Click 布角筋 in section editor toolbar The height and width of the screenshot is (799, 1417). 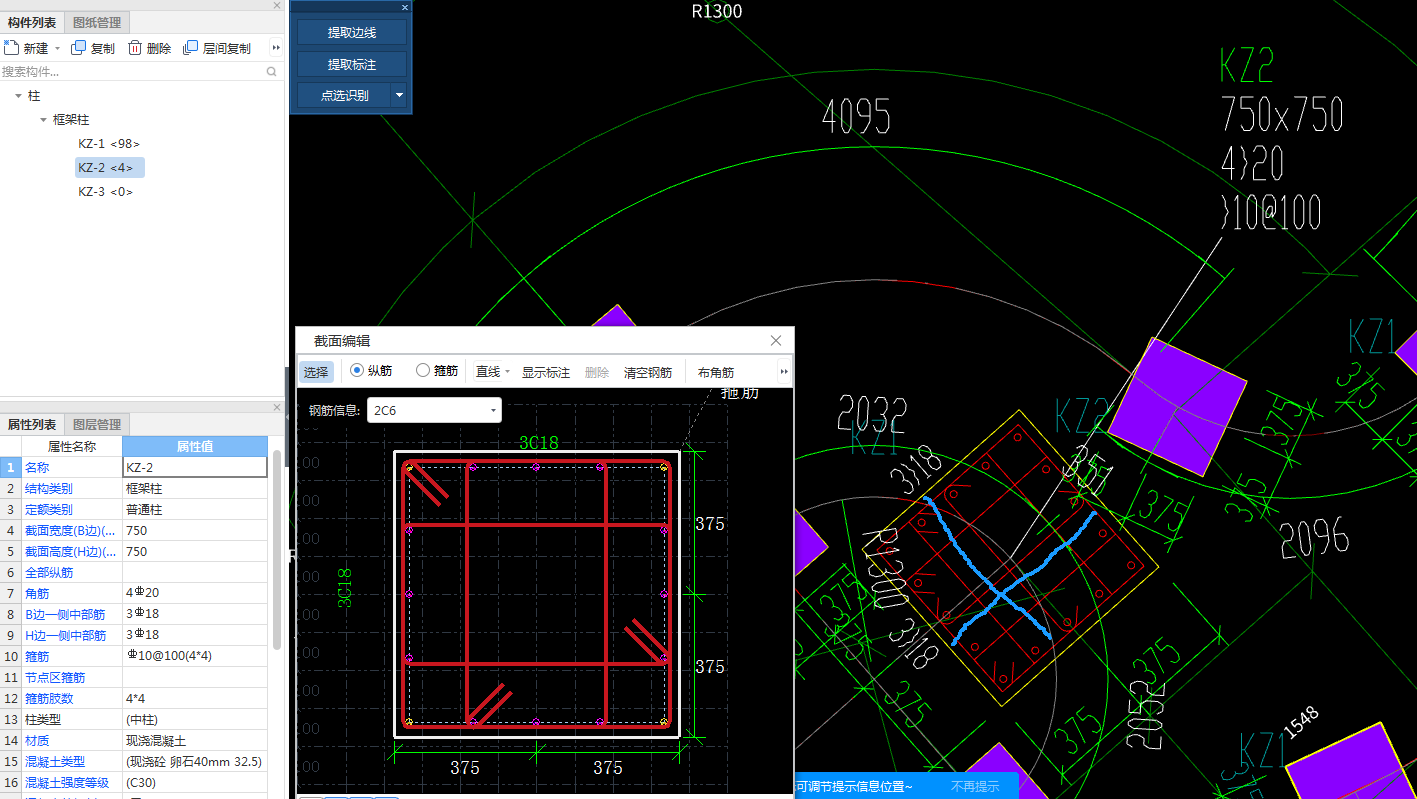pyautogui.click(x=716, y=372)
